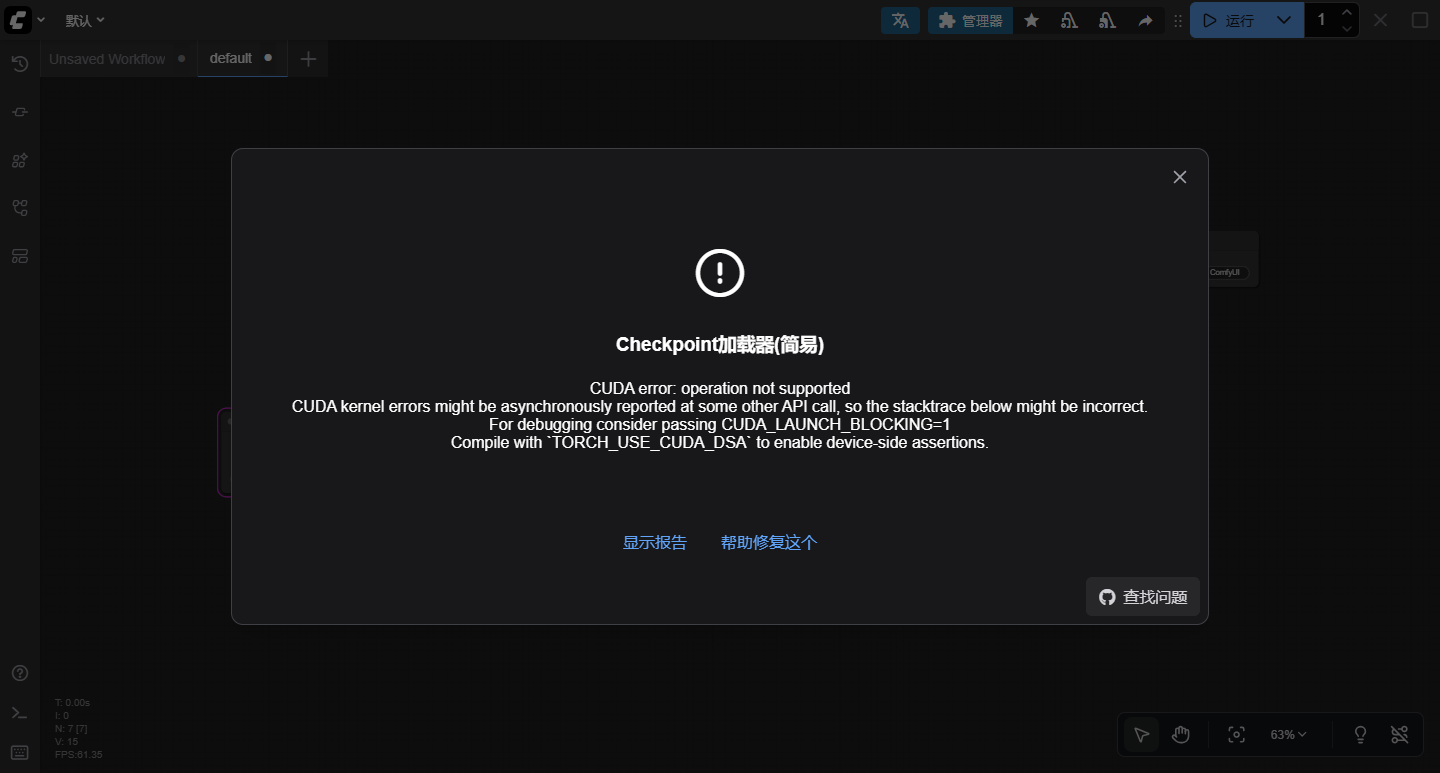1440x773 pixels.
Task: Toggle the theme lightbulb
Action: click(1360, 734)
